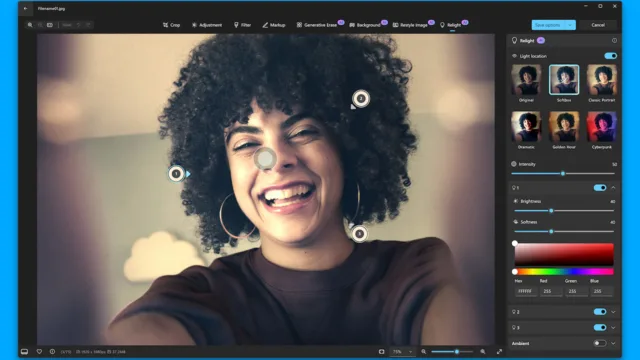Image resolution: width=640 pixels, height=360 pixels.
Task: Click the undo arrow in the top toolbar
Action: point(78,25)
